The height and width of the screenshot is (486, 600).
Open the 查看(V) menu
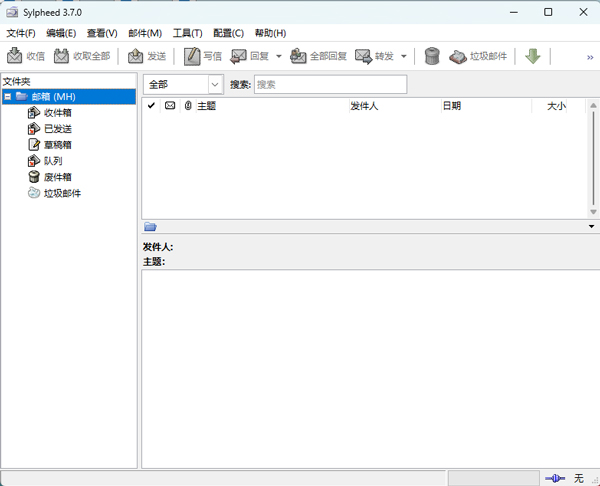(x=102, y=33)
